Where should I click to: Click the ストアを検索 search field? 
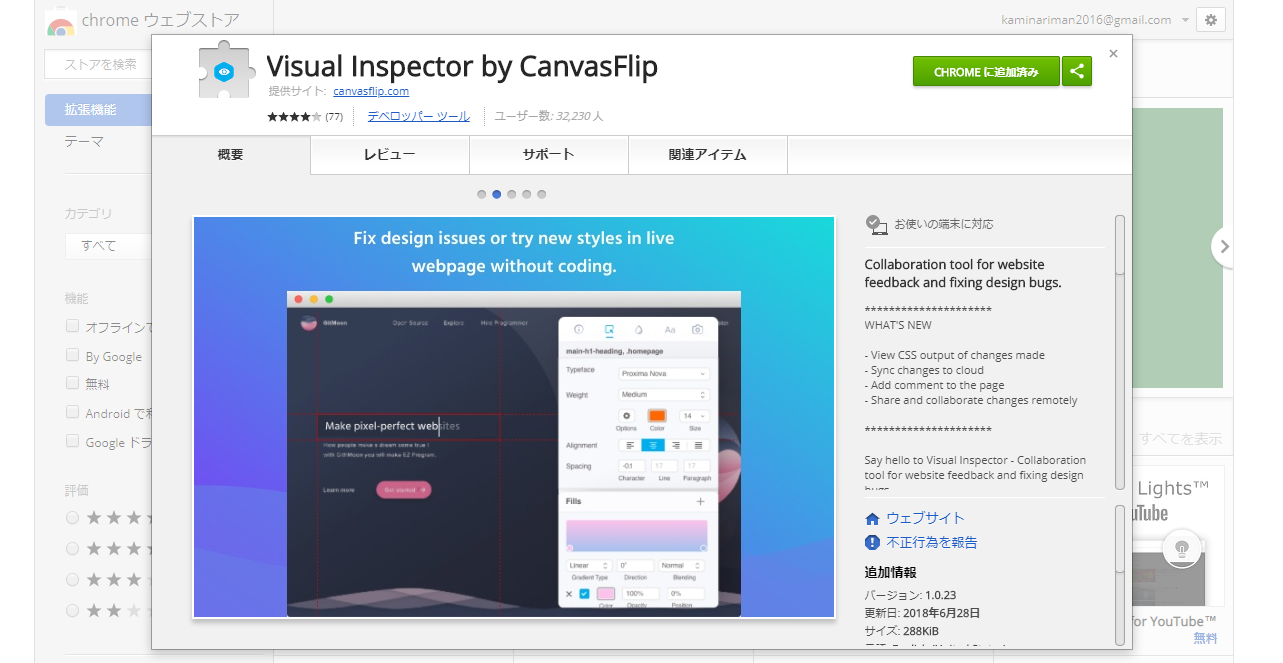[x=98, y=64]
